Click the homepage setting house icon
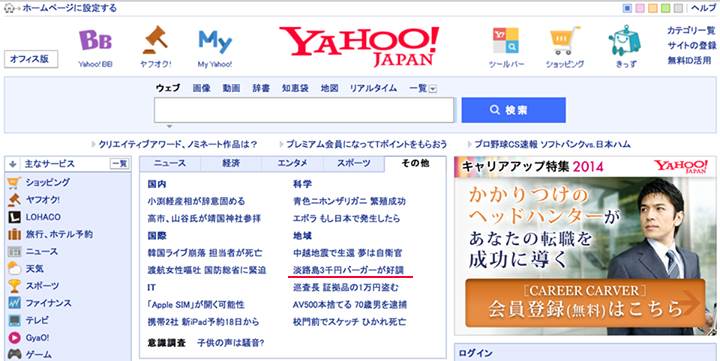This screenshot has height=361, width=720. pos(9,8)
